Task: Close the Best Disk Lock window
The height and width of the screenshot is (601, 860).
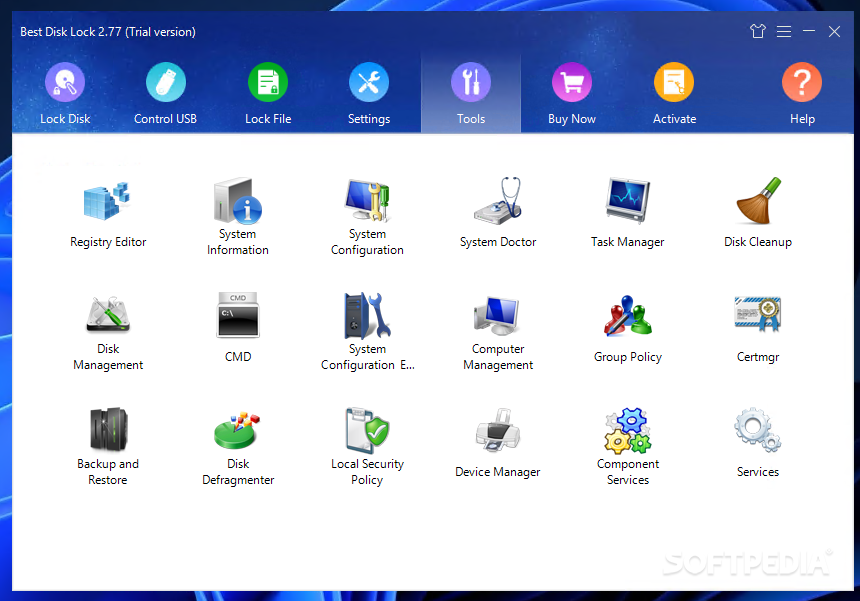Action: [x=834, y=31]
